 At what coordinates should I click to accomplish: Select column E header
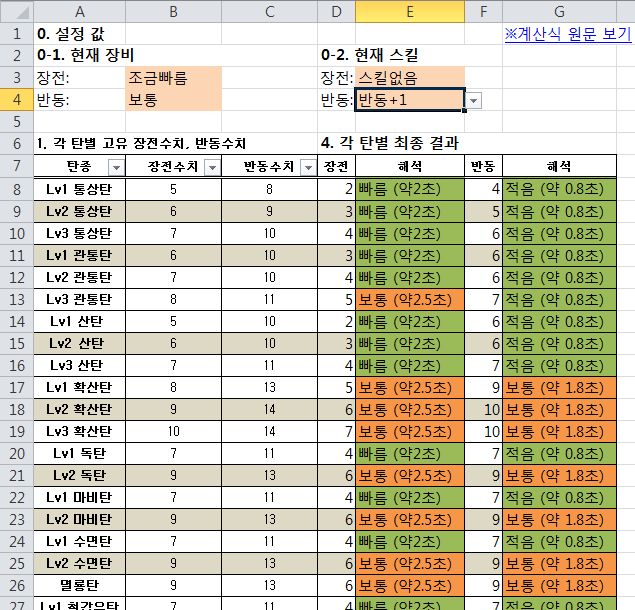point(410,11)
